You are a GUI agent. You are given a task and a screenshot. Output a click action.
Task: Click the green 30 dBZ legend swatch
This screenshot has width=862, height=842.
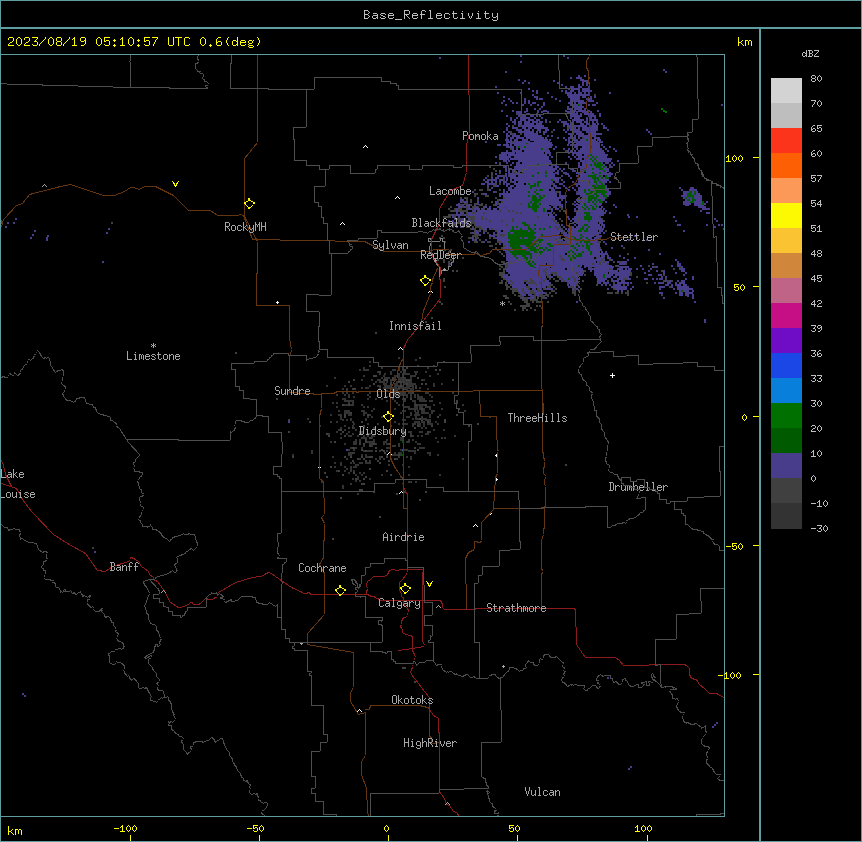coord(786,416)
